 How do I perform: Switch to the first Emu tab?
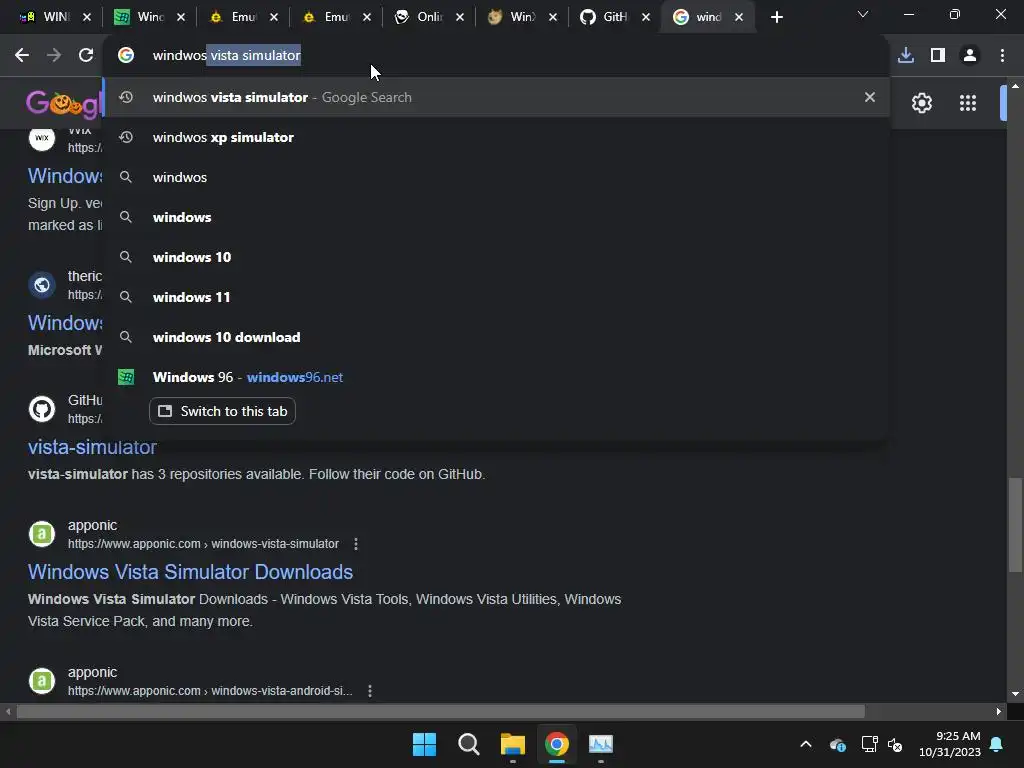pos(233,17)
